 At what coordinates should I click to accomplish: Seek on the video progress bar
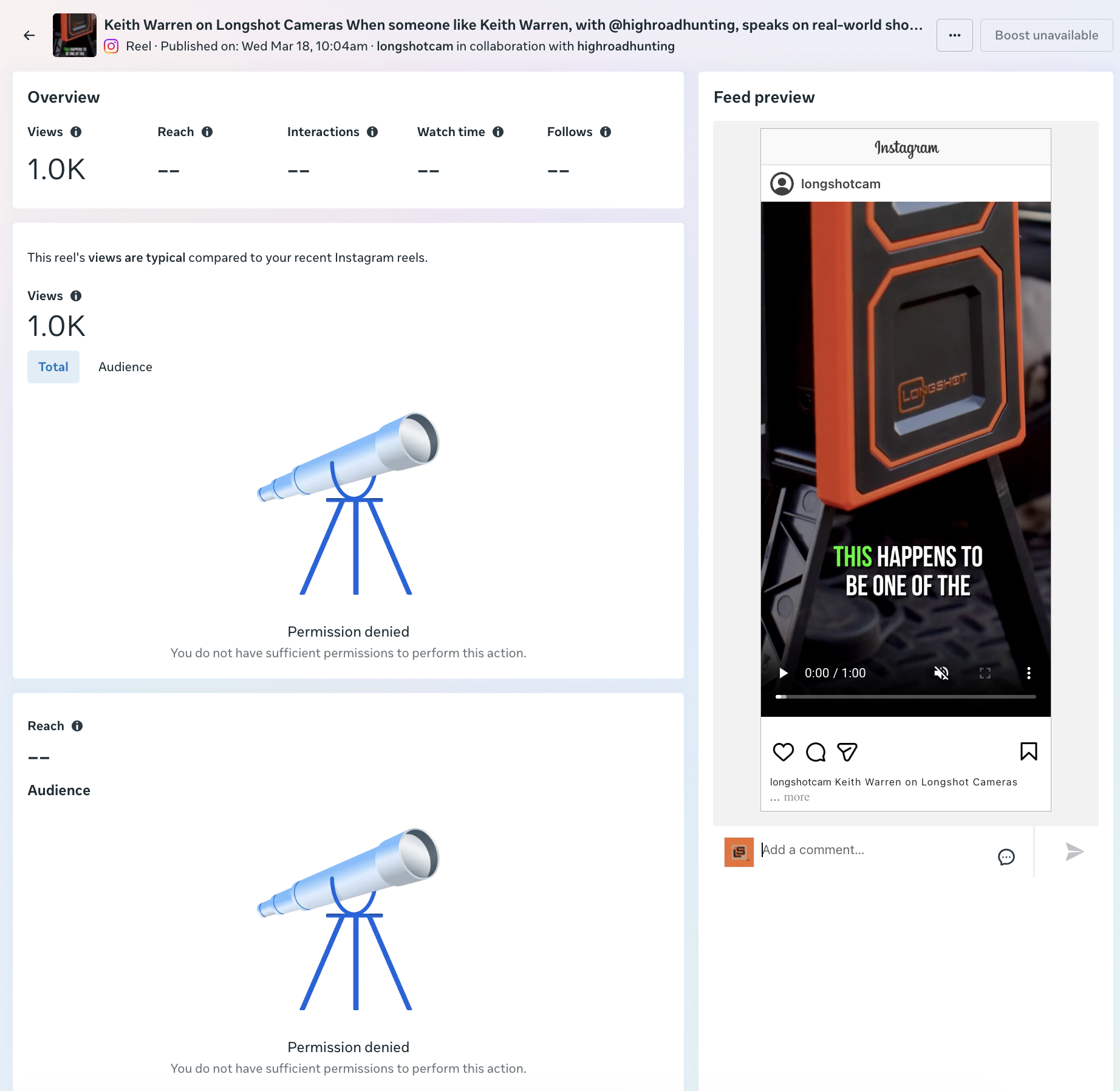coord(906,697)
